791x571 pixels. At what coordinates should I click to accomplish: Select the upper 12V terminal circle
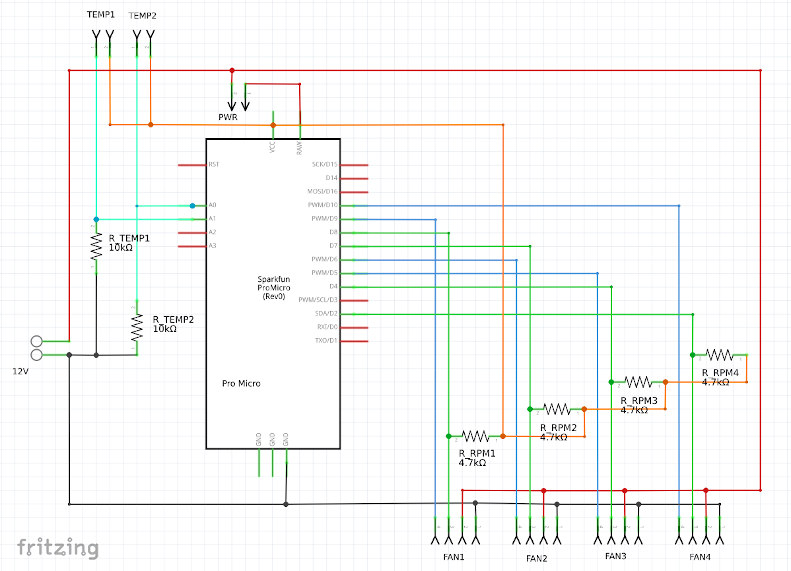point(36,341)
